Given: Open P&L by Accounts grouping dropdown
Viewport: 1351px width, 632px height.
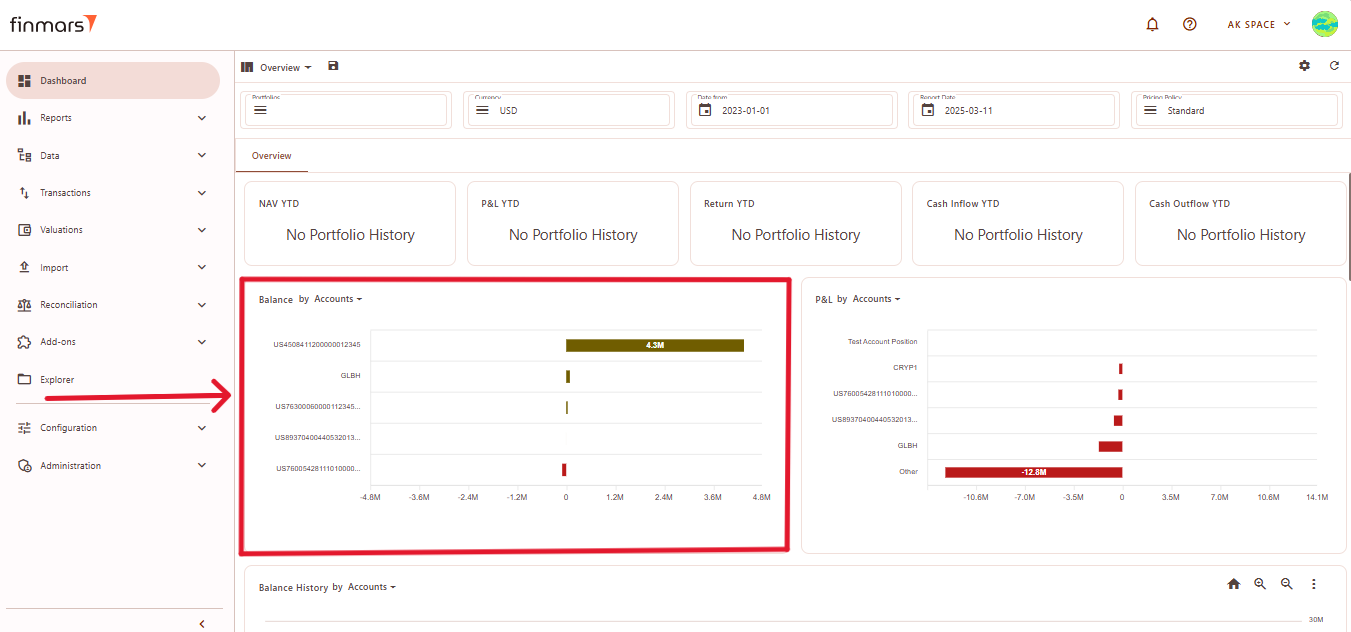Looking at the screenshot, I should [876, 299].
